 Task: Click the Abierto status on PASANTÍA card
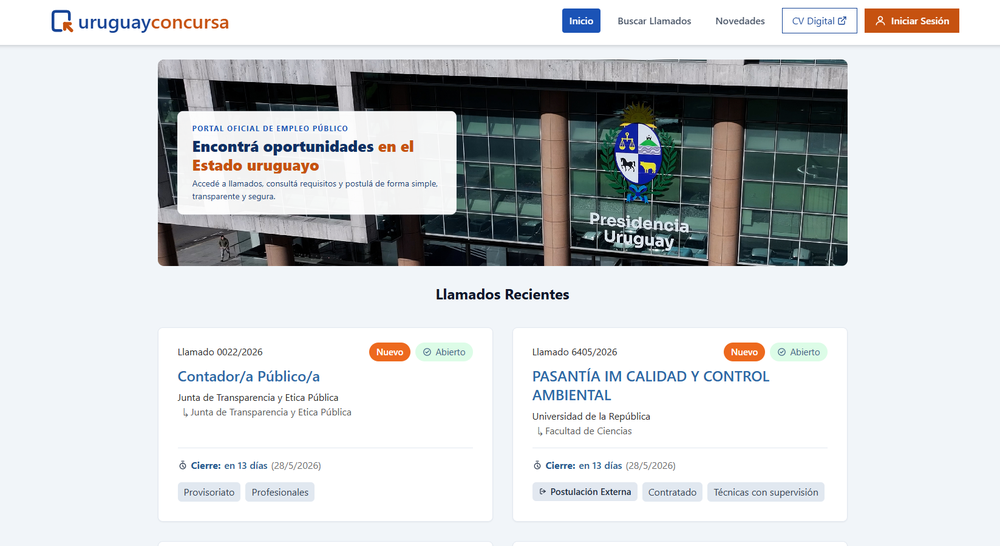click(798, 352)
